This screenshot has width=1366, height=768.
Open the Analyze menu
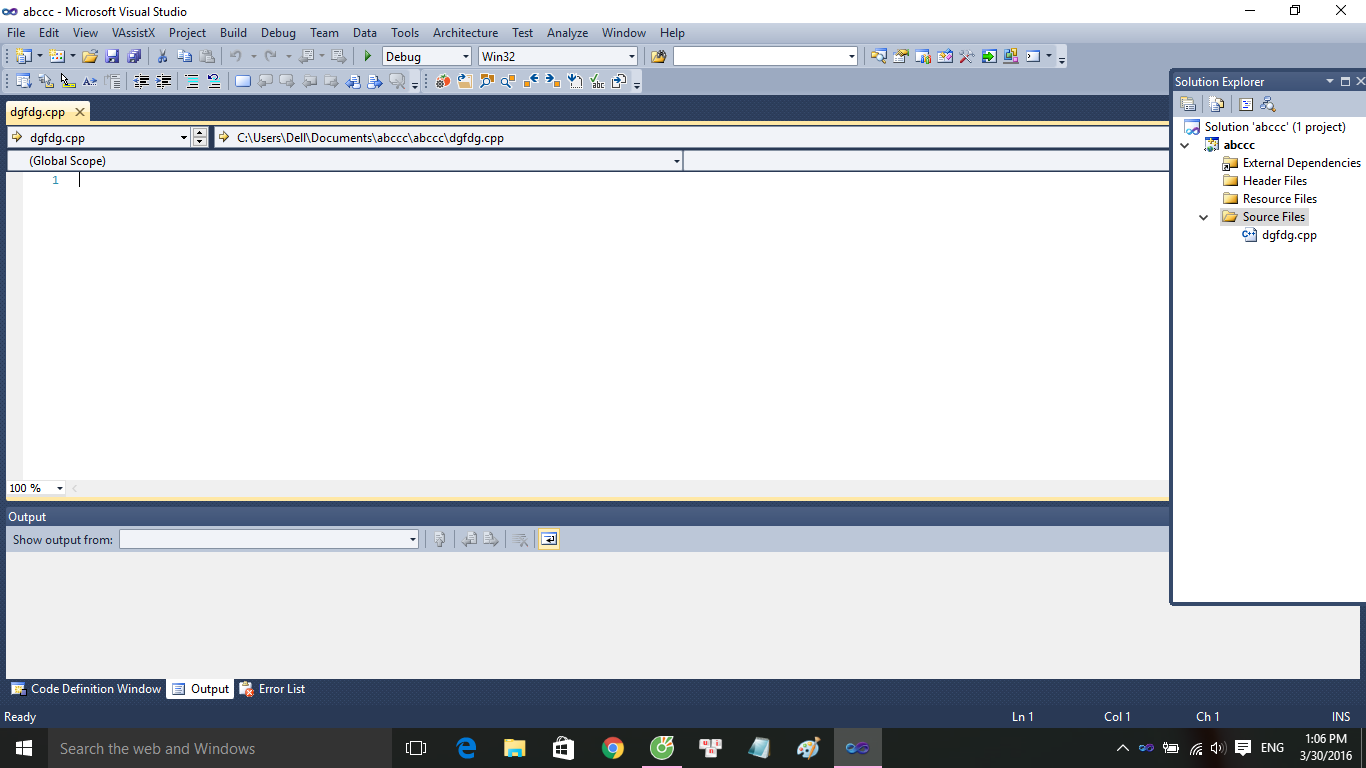coord(567,33)
